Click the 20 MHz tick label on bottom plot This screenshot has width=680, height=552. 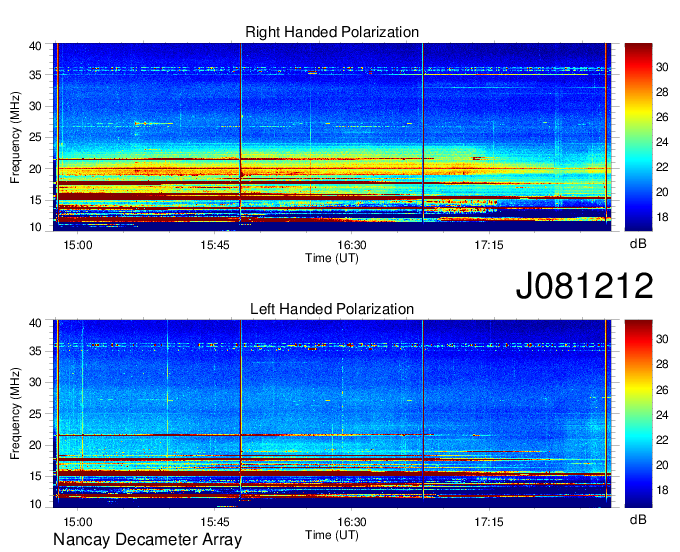tap(35, 445)
